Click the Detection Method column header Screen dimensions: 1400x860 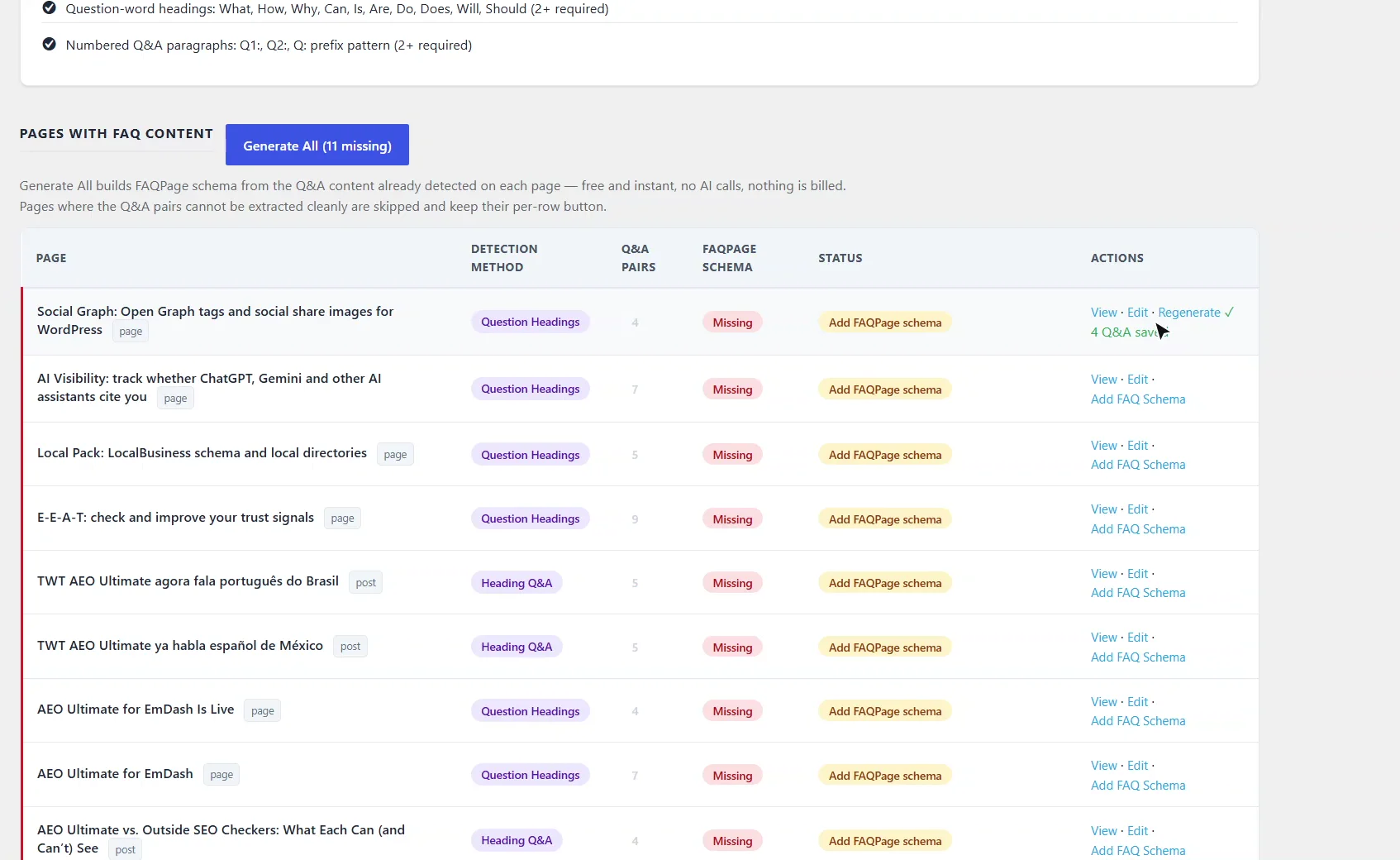click(504, 258)
